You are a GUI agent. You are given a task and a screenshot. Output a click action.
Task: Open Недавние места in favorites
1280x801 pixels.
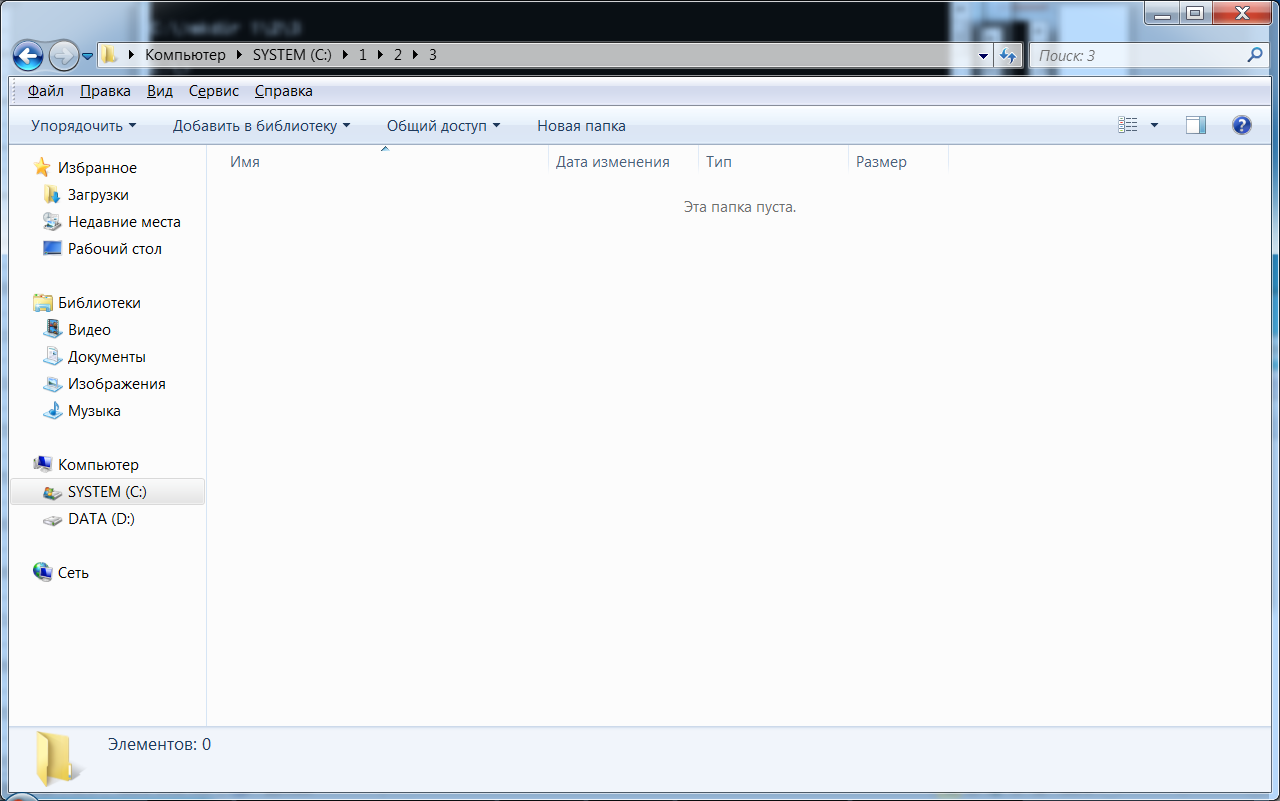[x=123, y=222]
